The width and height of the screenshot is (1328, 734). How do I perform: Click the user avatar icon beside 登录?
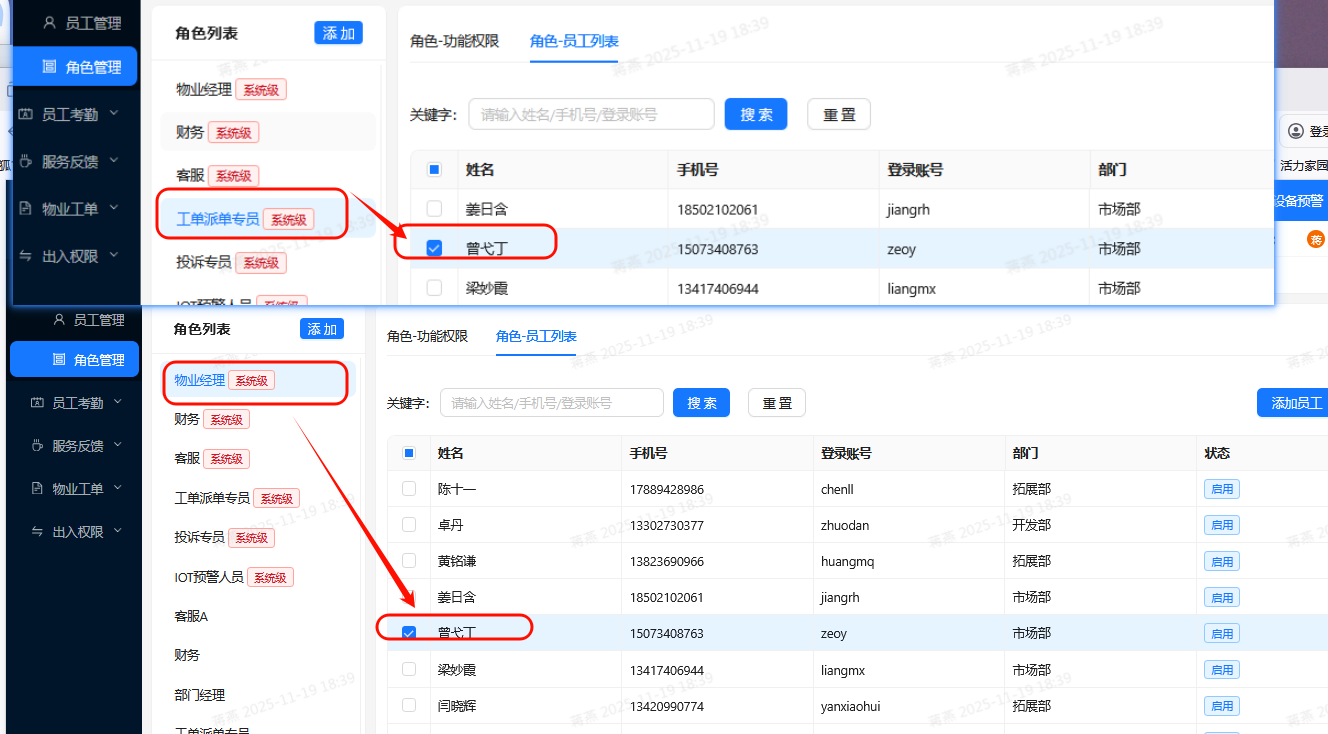(x=1296, y=132)
